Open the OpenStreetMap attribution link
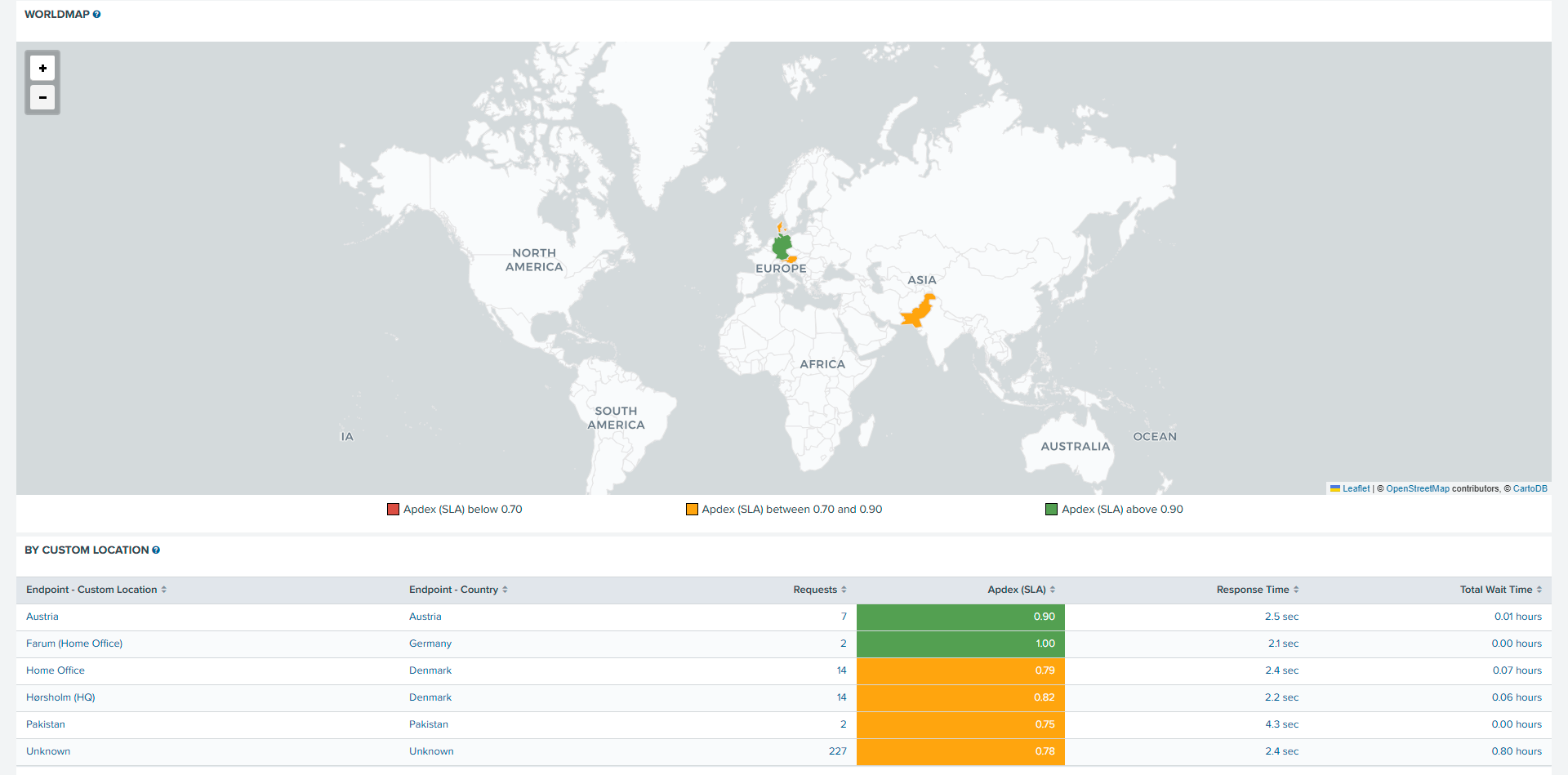Image resolution: width=1568 pixels, height=775 pixels. click(x=1417, y=488)
